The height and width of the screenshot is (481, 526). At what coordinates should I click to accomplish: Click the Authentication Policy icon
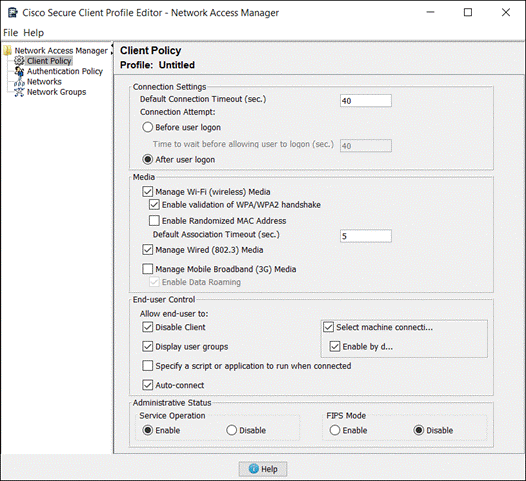tap(19, 71)
